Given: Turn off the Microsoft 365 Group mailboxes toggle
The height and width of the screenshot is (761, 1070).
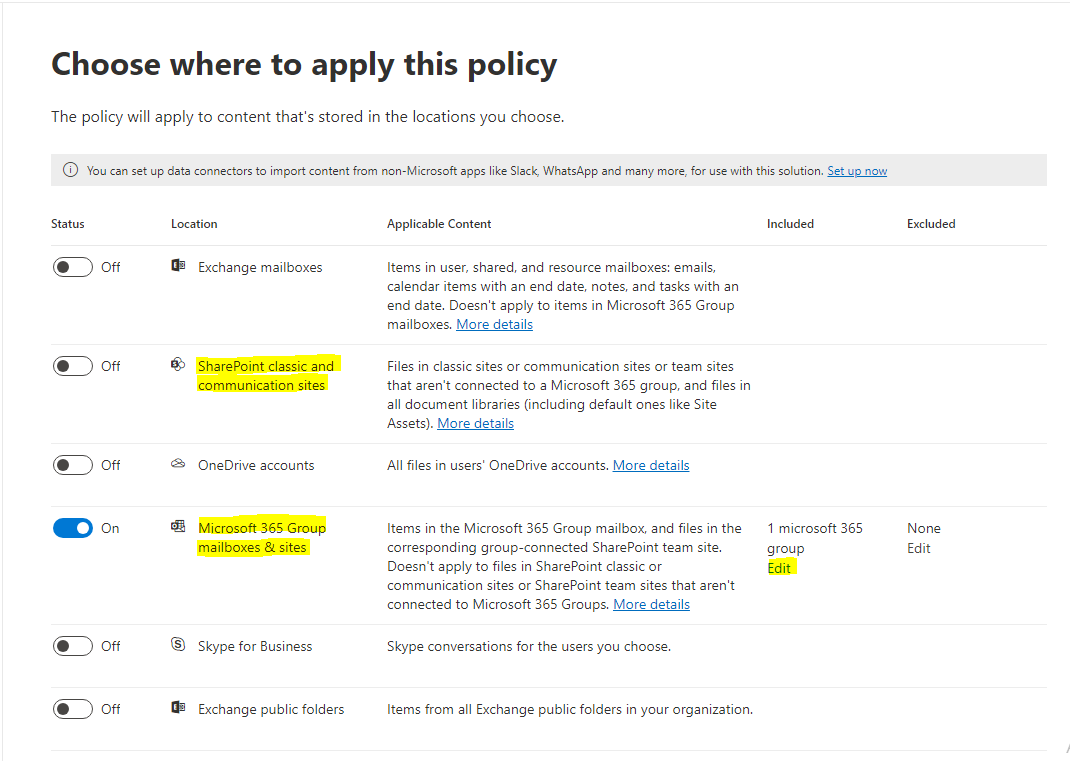Looking at the screenshot, I should (x=73, y=528).
